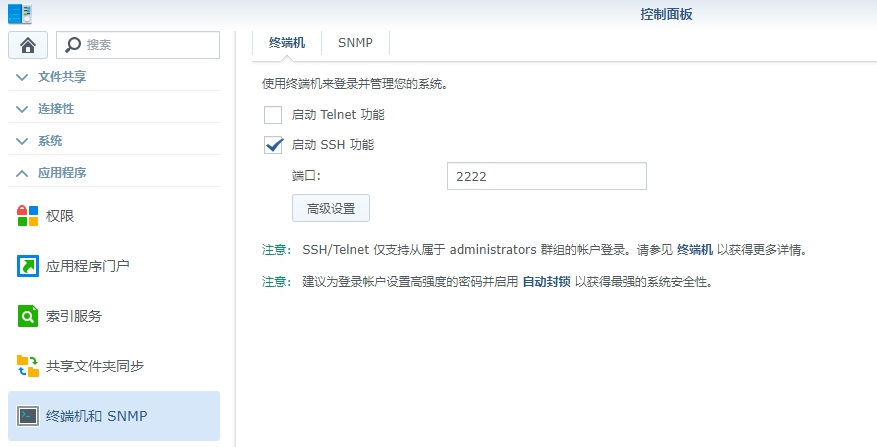877x447 pixels.
Task: Go to Control Panel home via house icon
Action: click(28, 45)
